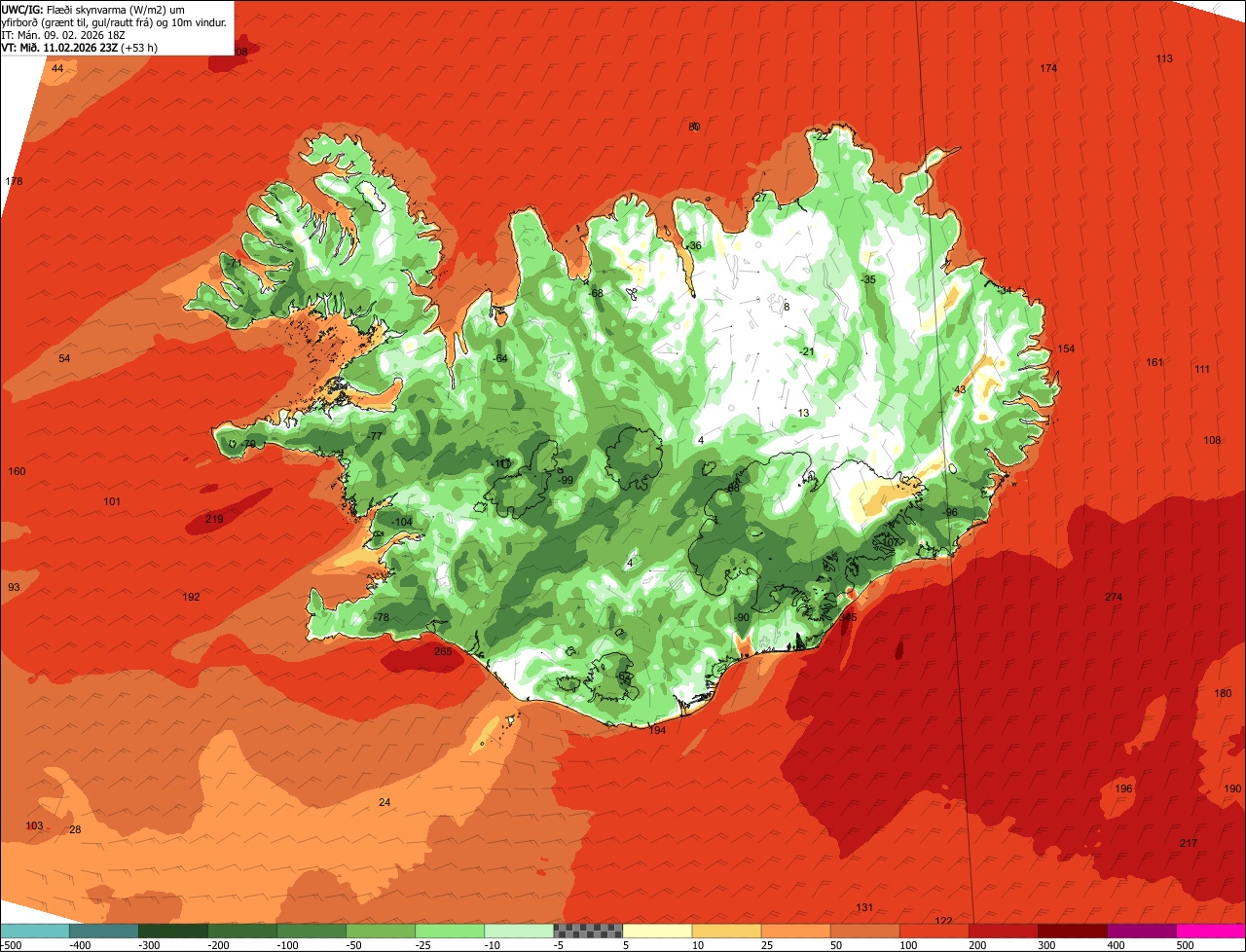Image resolution: width=1246 pixels, height=952 pixels.
Task: Click the 54 value in west ocean
Action: [x=64, y=358]
